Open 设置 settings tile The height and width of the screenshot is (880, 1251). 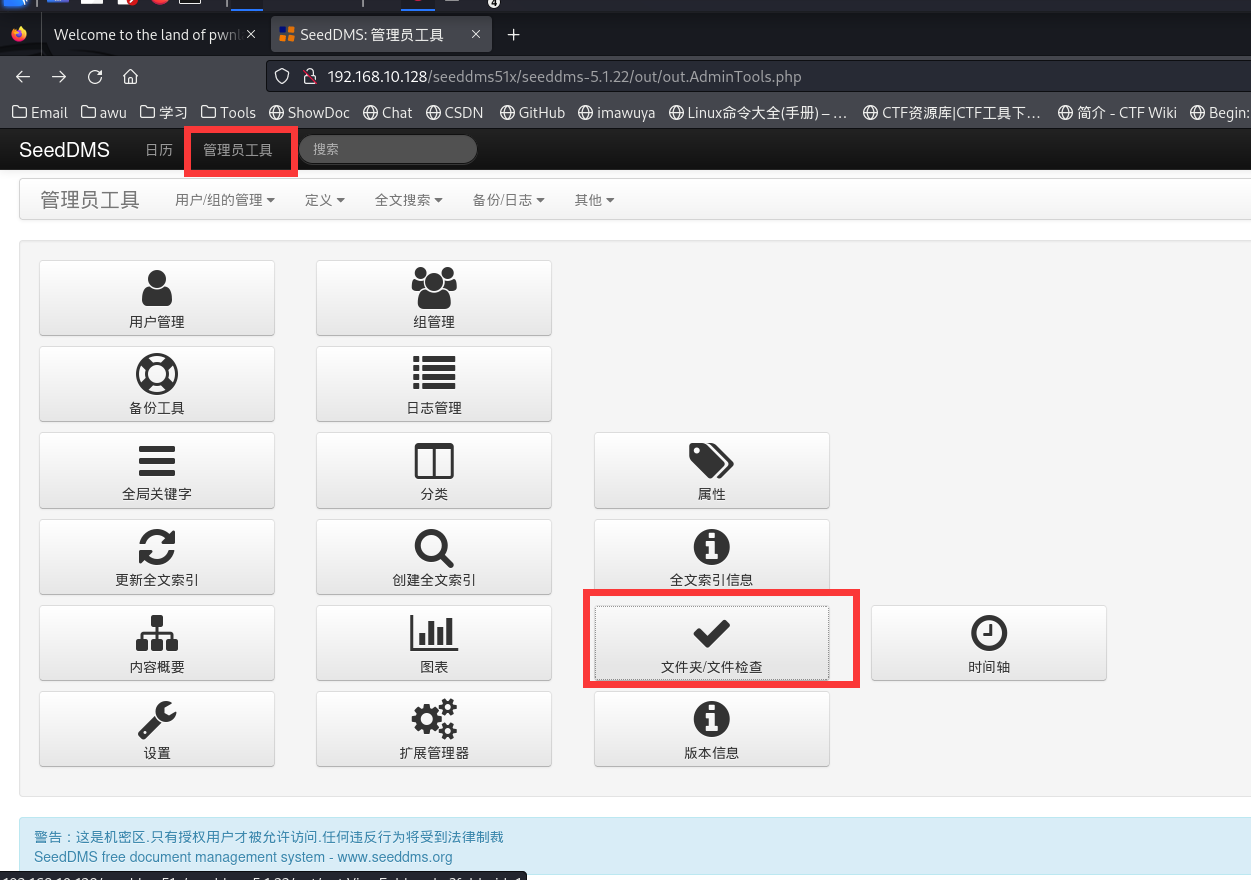156,729
